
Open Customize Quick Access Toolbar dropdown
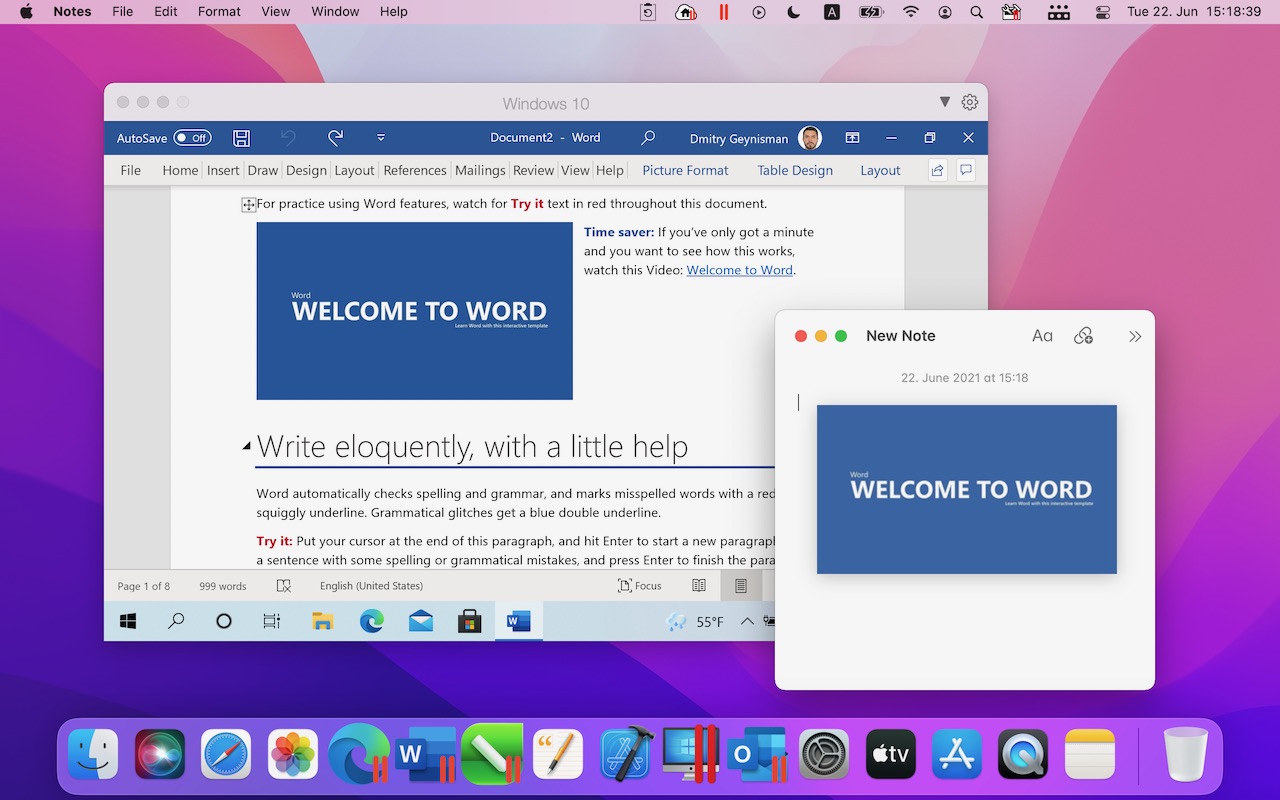click(x=381, y=138)
